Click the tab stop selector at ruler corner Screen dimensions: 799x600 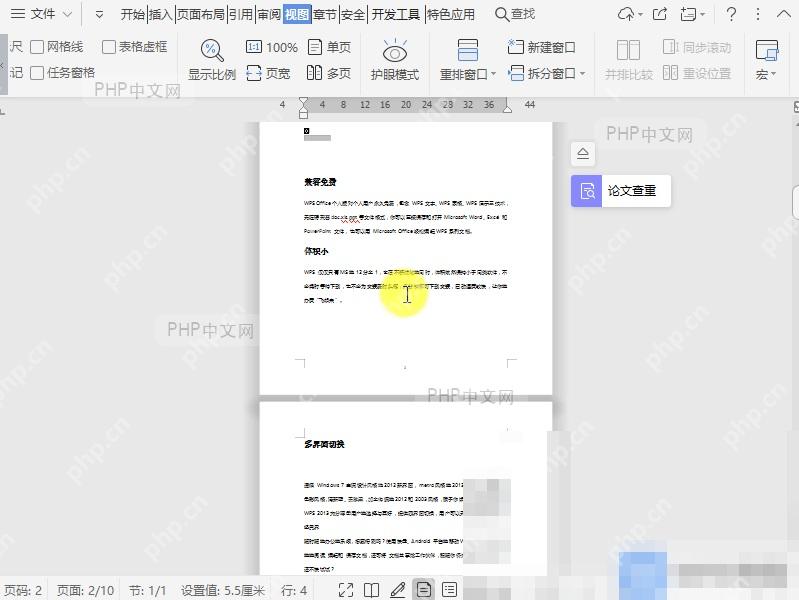3,110
